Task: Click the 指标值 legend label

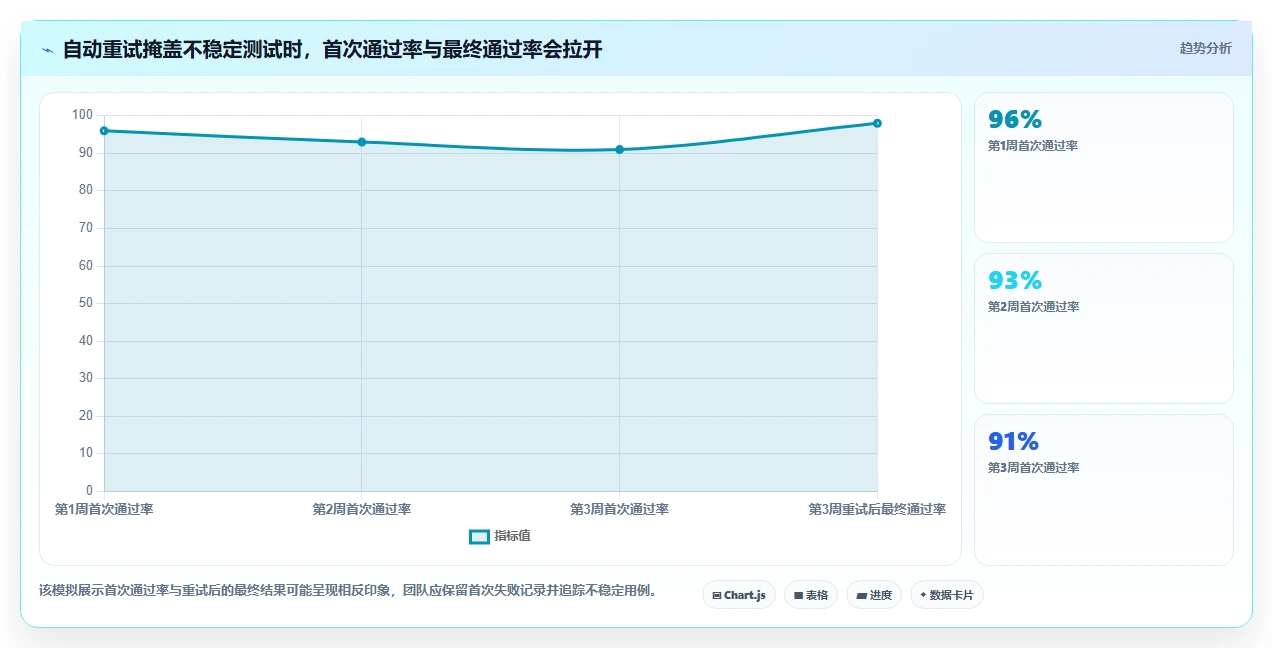Action: (512, 537)
